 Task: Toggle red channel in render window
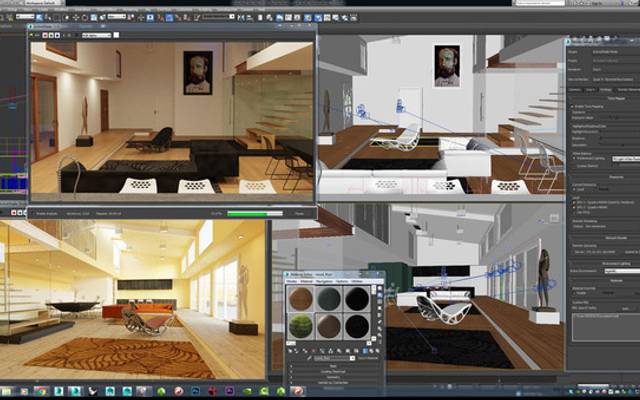tap(45, 35)
